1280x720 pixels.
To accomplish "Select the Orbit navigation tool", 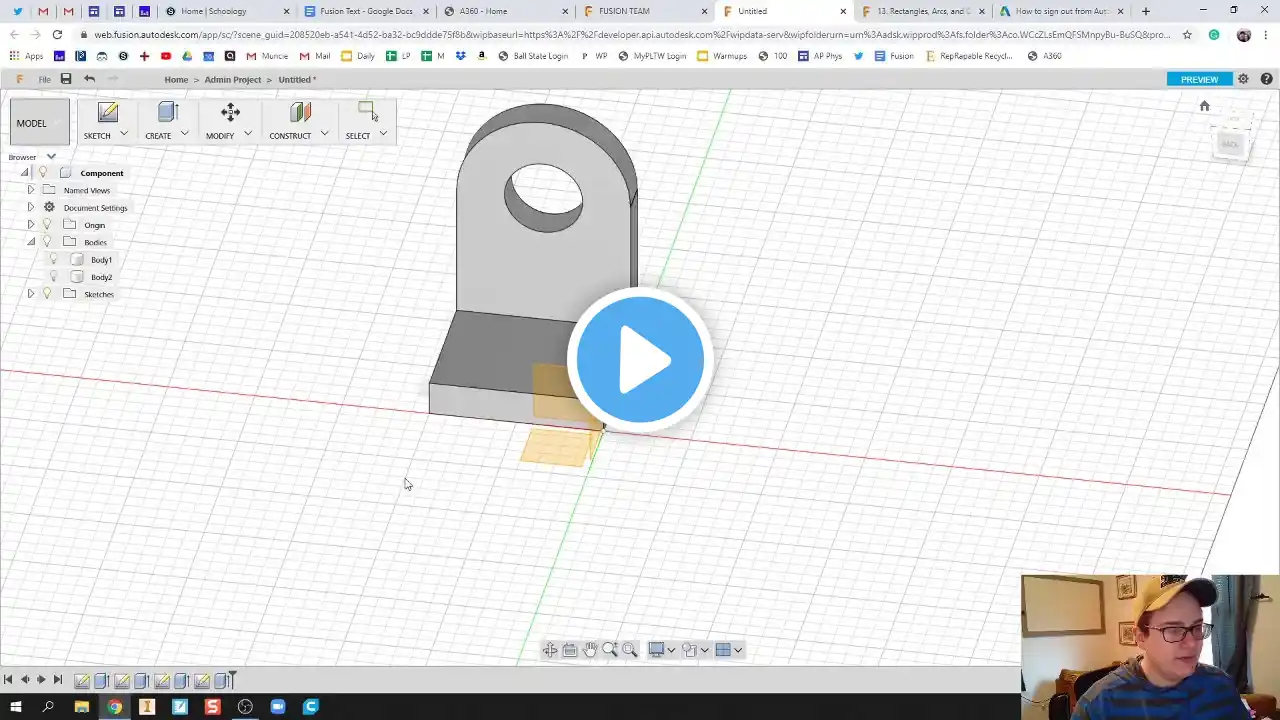I will point(550,650).
